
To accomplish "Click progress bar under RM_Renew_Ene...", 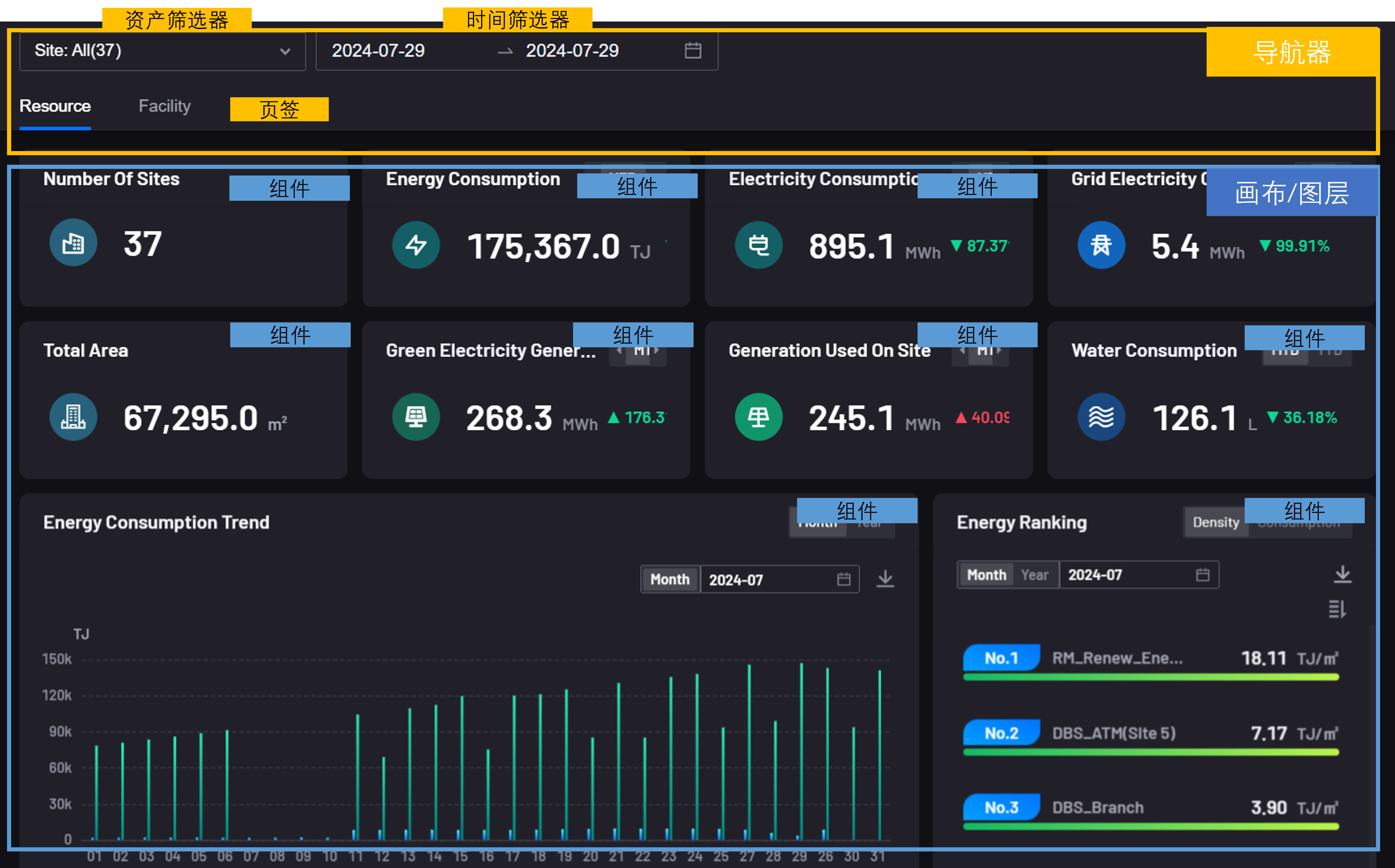I will click(x=1151, y=678).
